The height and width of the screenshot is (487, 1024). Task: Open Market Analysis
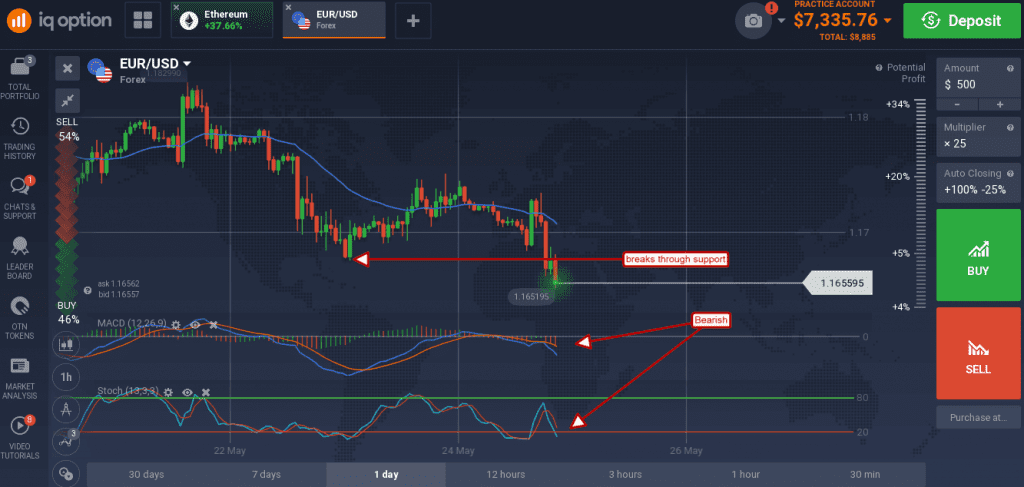[x=20, y=378]
